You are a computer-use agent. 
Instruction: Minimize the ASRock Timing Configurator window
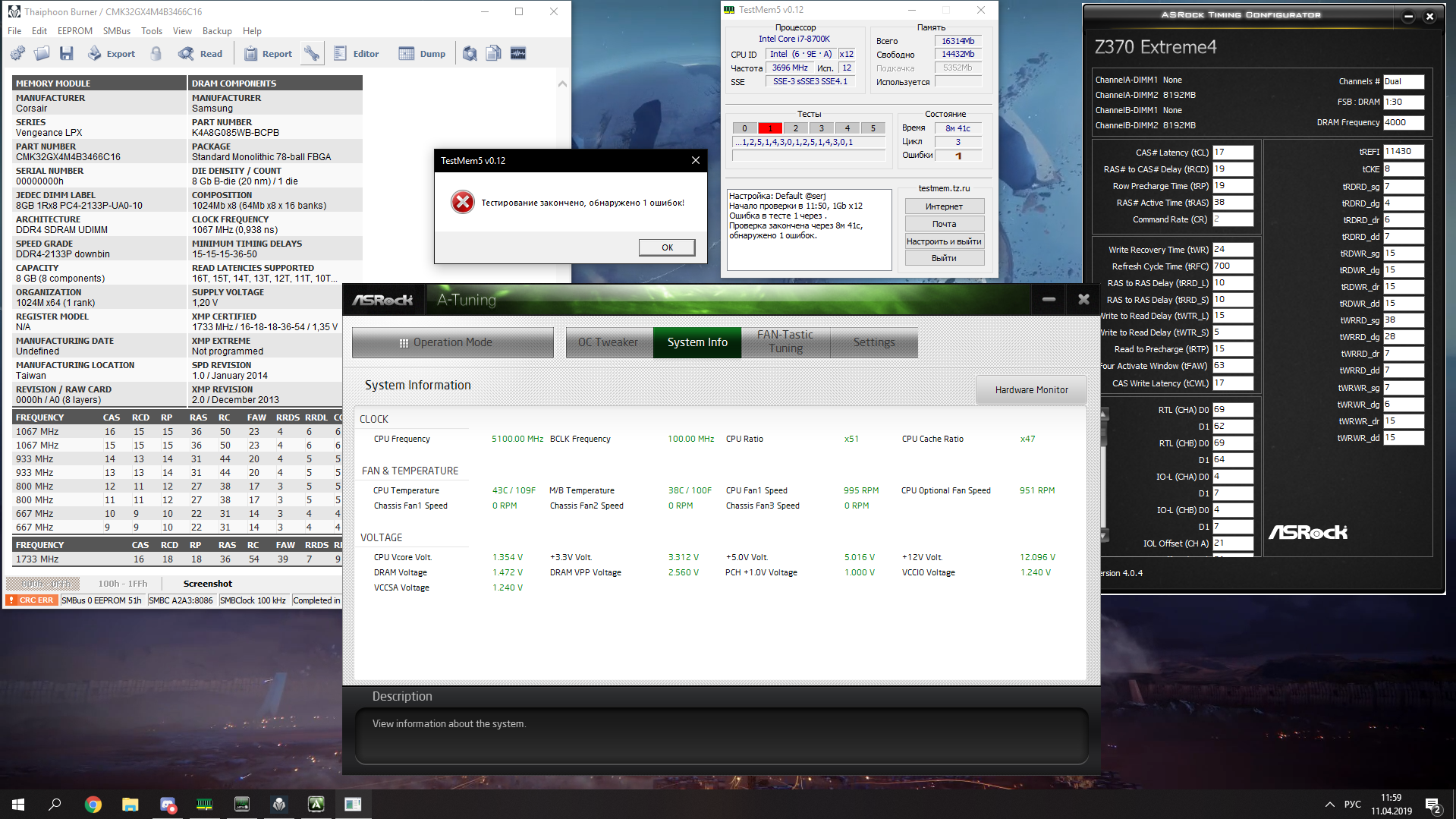(1408, 16)
